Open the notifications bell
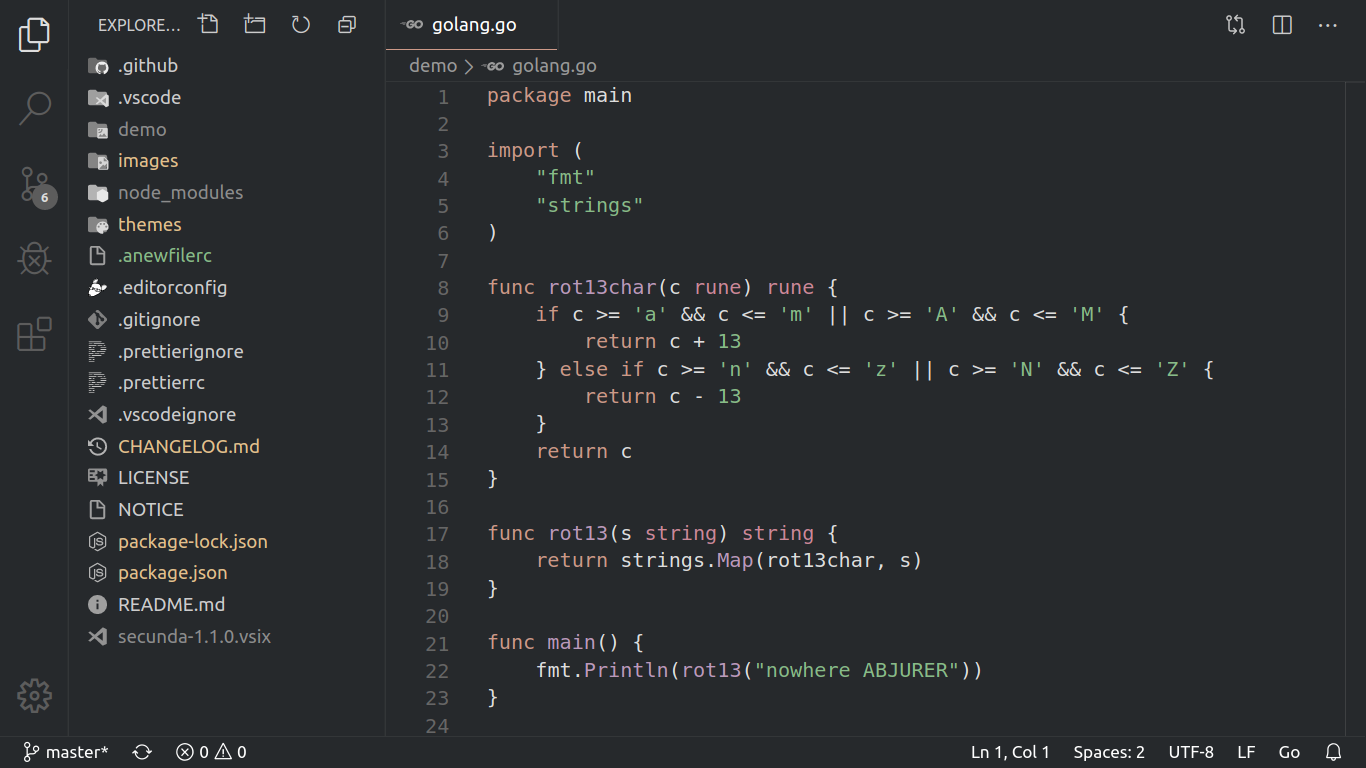1366x768 pixels. point(1333,751)
